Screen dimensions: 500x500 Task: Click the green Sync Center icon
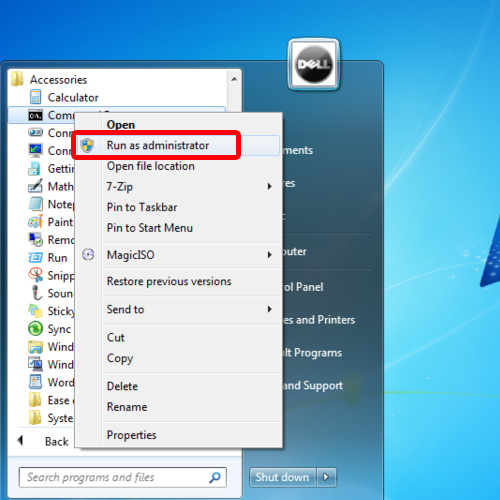(x=35, y=329)
